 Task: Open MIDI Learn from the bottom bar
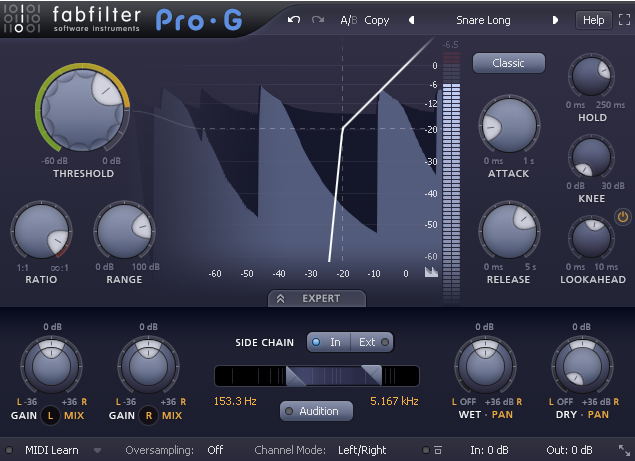coord(52,450)
